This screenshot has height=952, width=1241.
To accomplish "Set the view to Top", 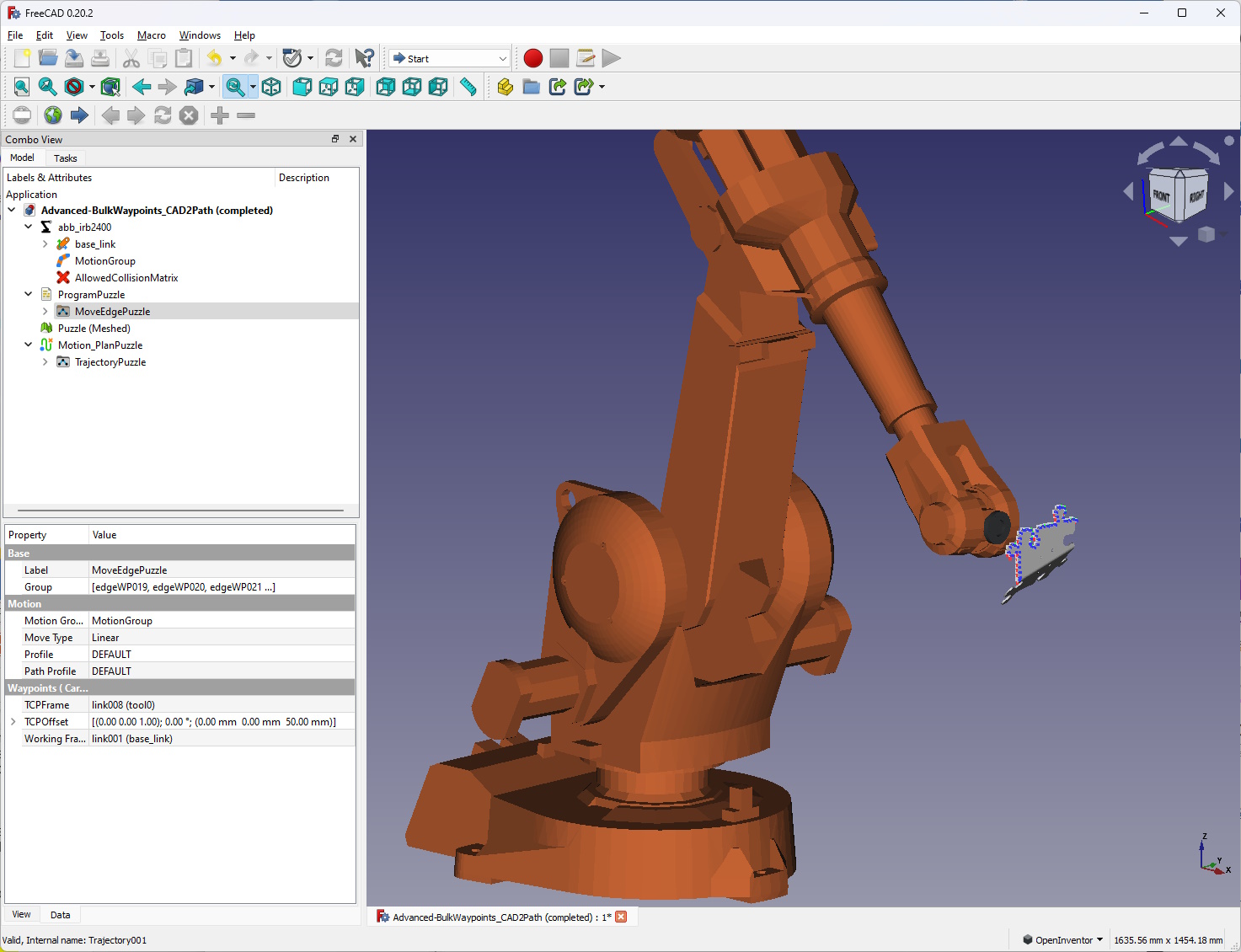I will pyautogui.click(x=329, y=87).
